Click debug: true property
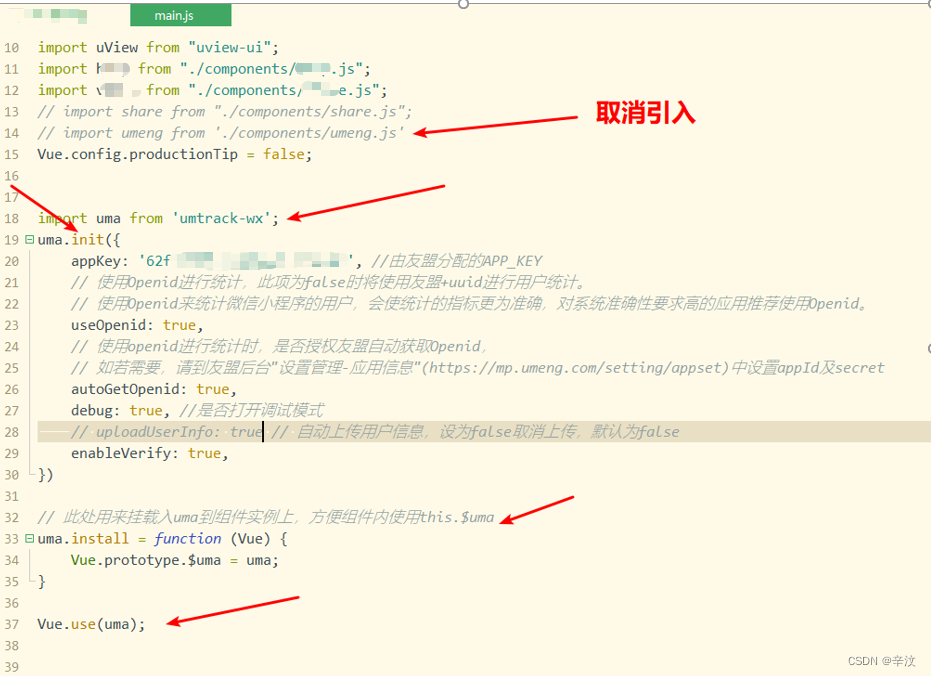The image size is (931, 676). (x=121, y=411)
